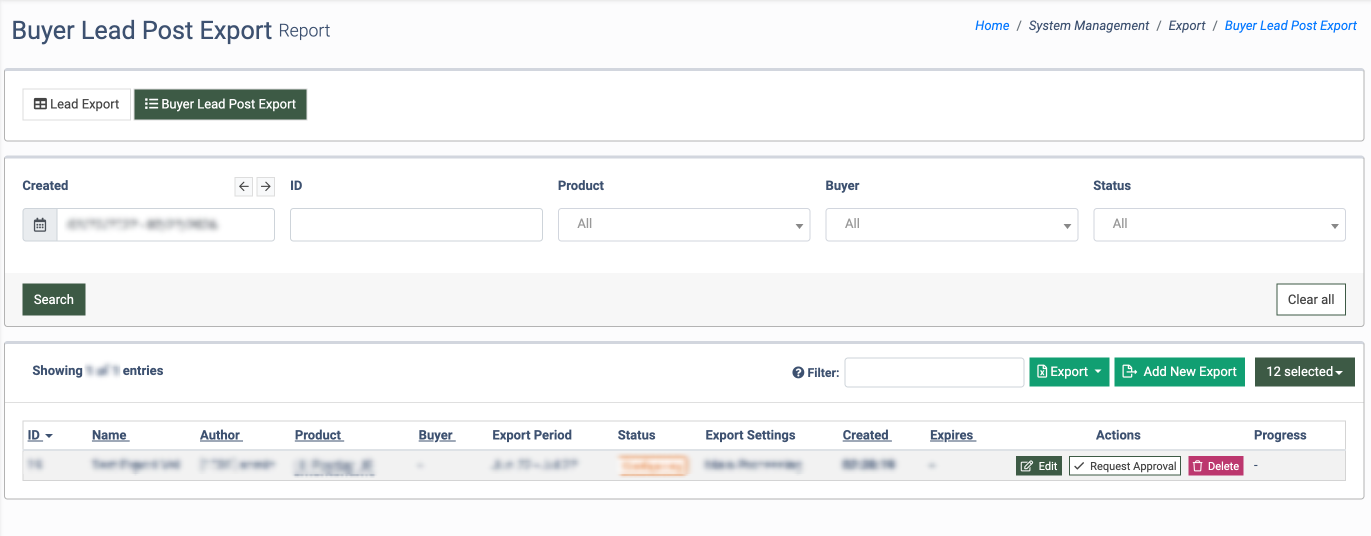Click Request Approval for the export
The width and height of the screenshot is (1371, 536).
[x=1125, y=466]
